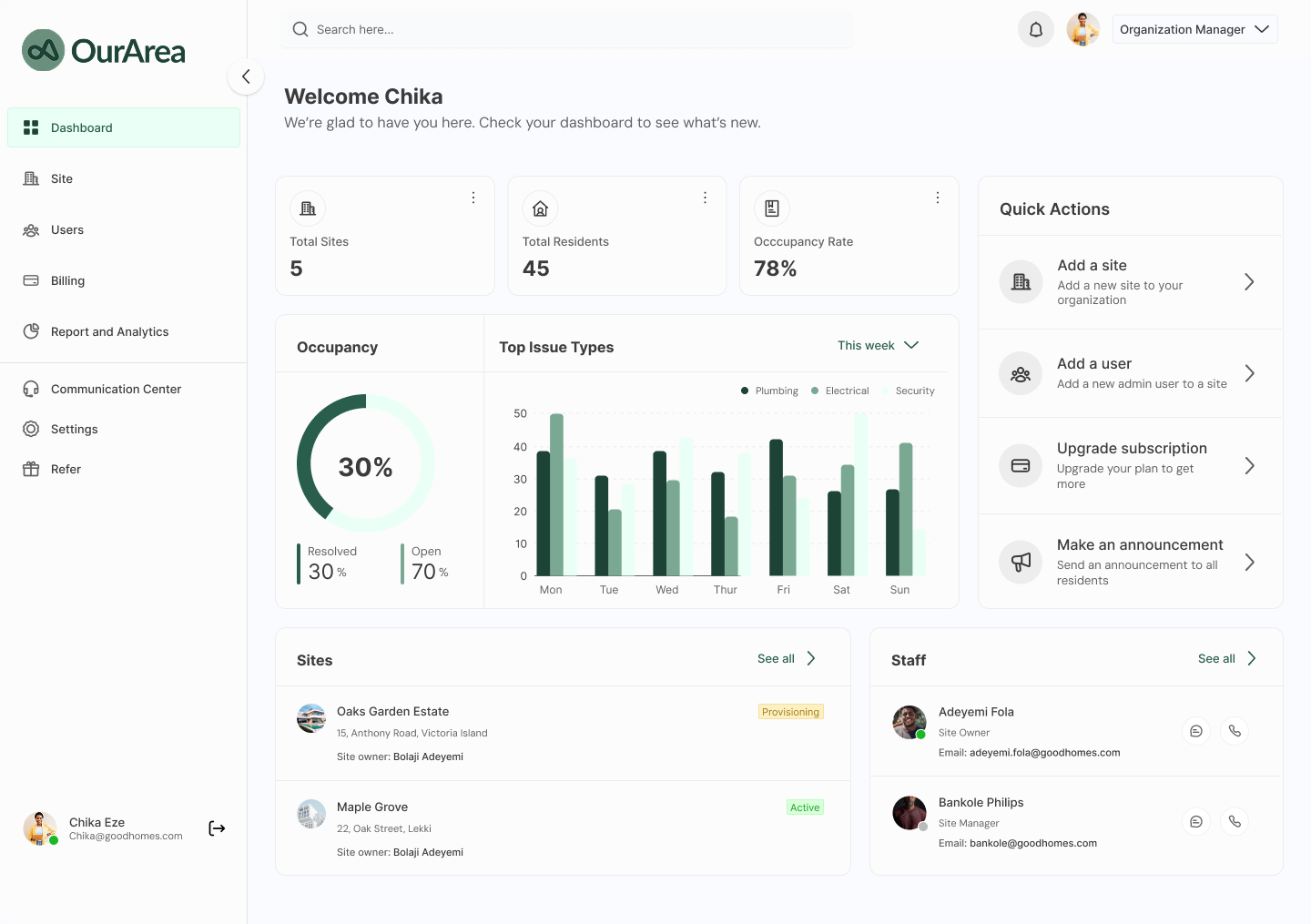
Task: Expand the This week filter on Top Issue Types
Action: pos(878,345)
